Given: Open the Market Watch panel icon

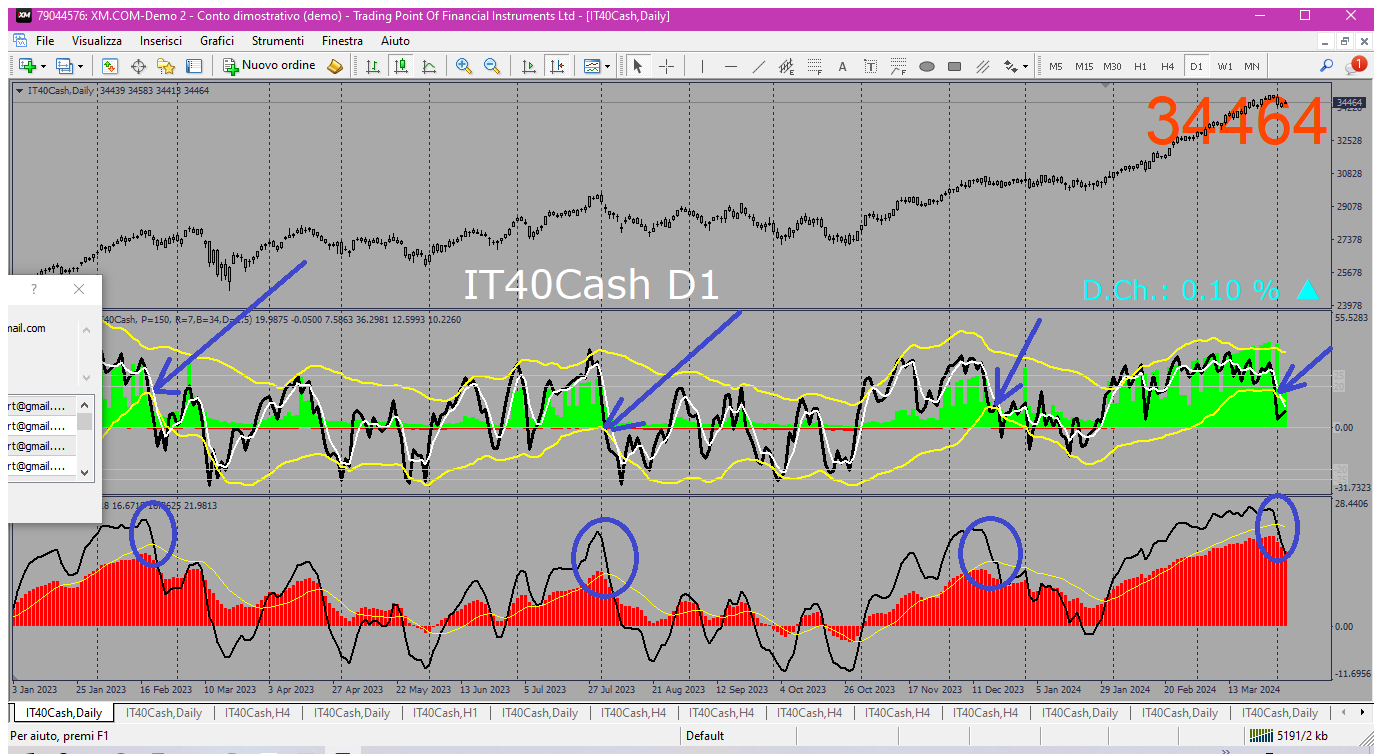Looking at the screenshot, I should tap(110, 66).
